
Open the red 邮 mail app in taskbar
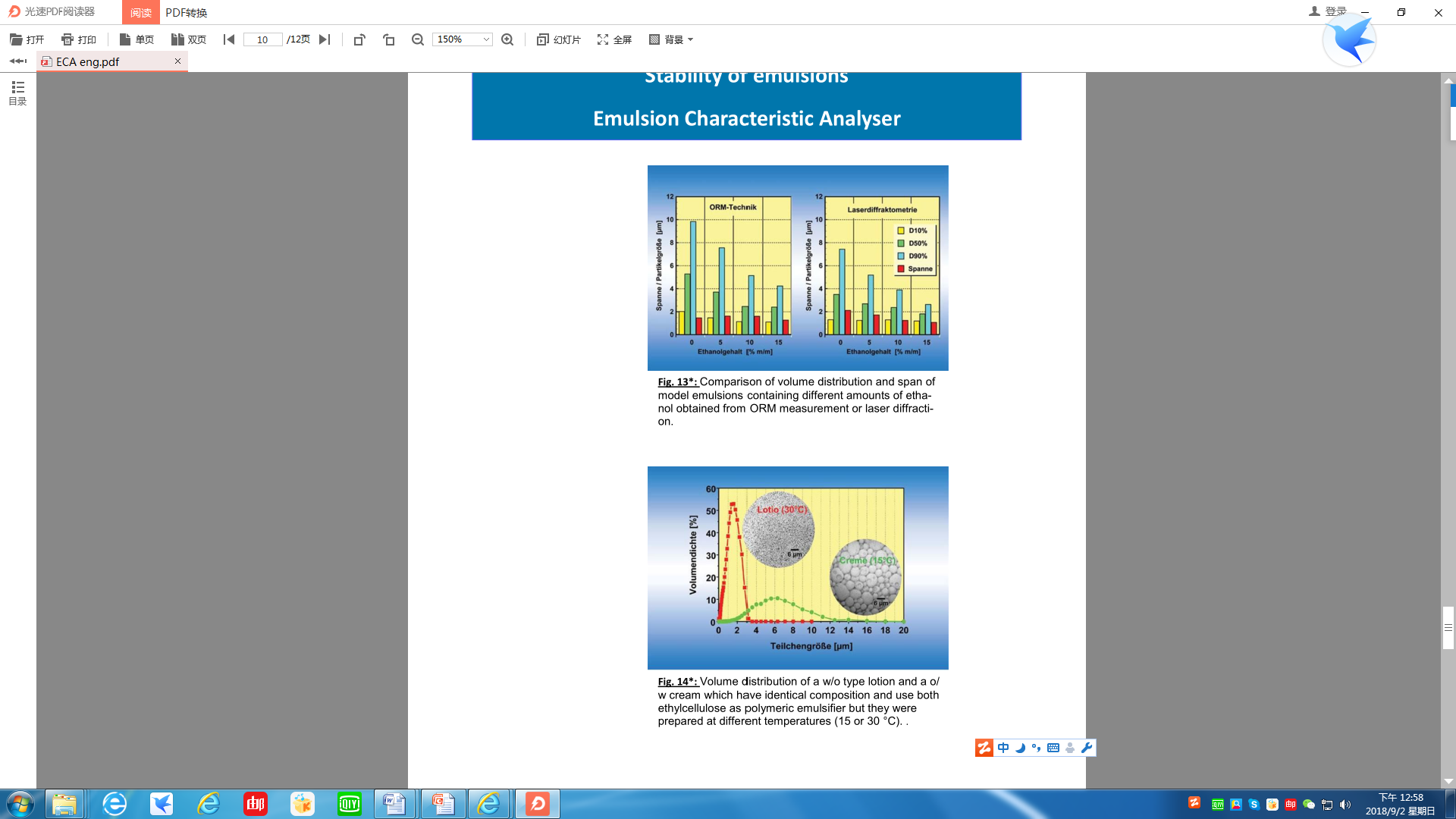tap(256, 804)
